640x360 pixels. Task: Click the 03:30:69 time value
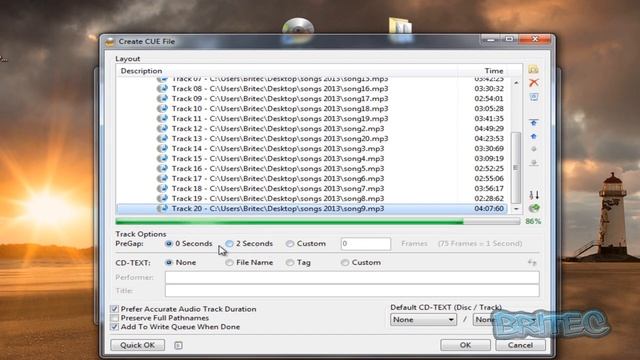[x=489, y=149]
